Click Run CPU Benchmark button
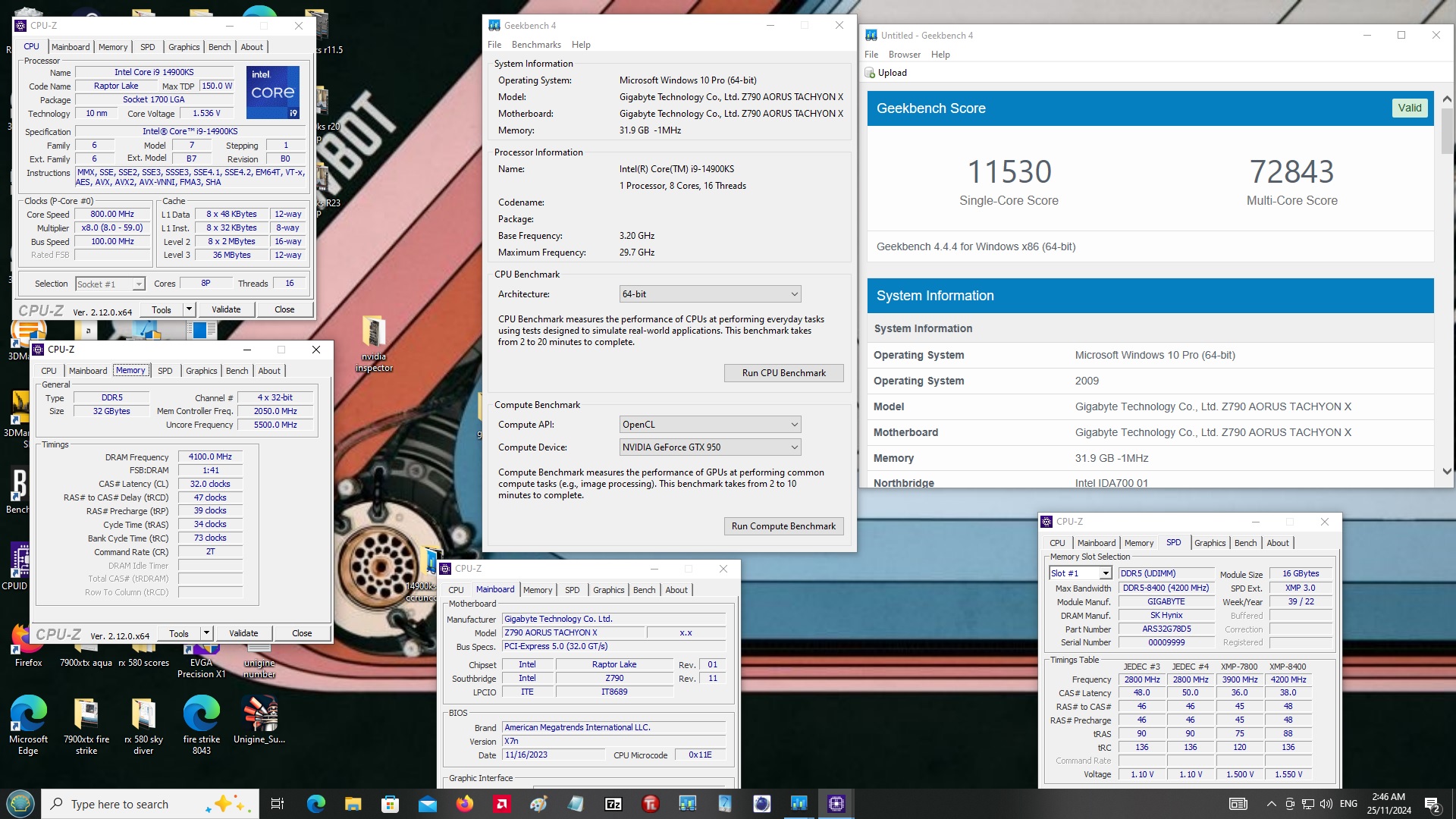 (x=783, y=373)
